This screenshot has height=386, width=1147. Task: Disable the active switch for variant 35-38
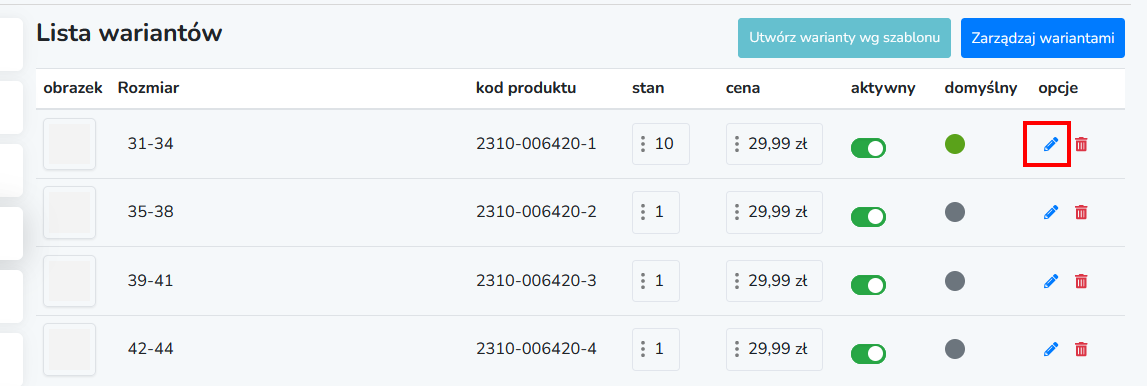point(868,217)
